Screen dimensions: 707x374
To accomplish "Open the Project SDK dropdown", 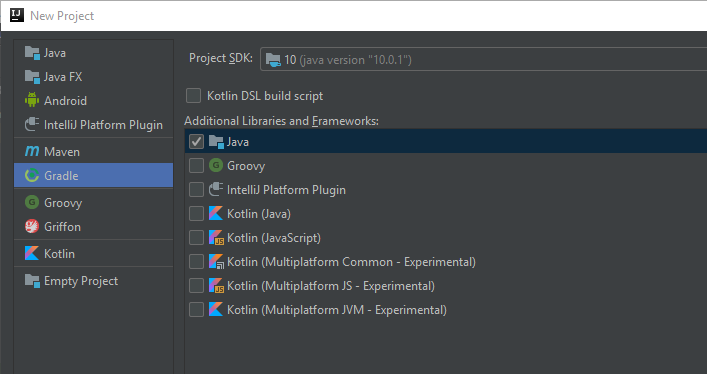I will pyautogui.click(x=483, y=59).
